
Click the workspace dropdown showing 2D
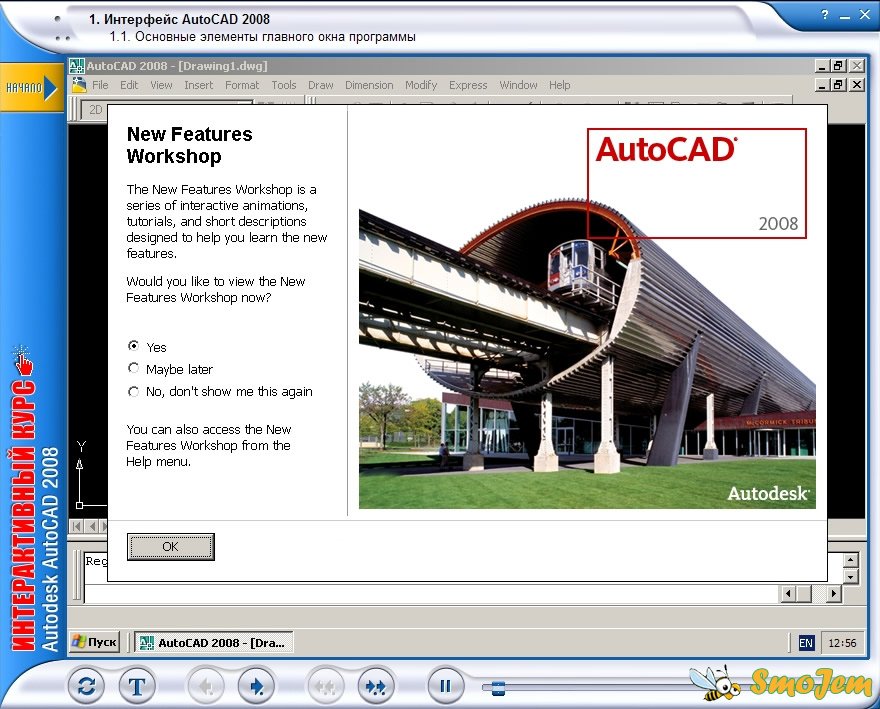click(166, 110)
